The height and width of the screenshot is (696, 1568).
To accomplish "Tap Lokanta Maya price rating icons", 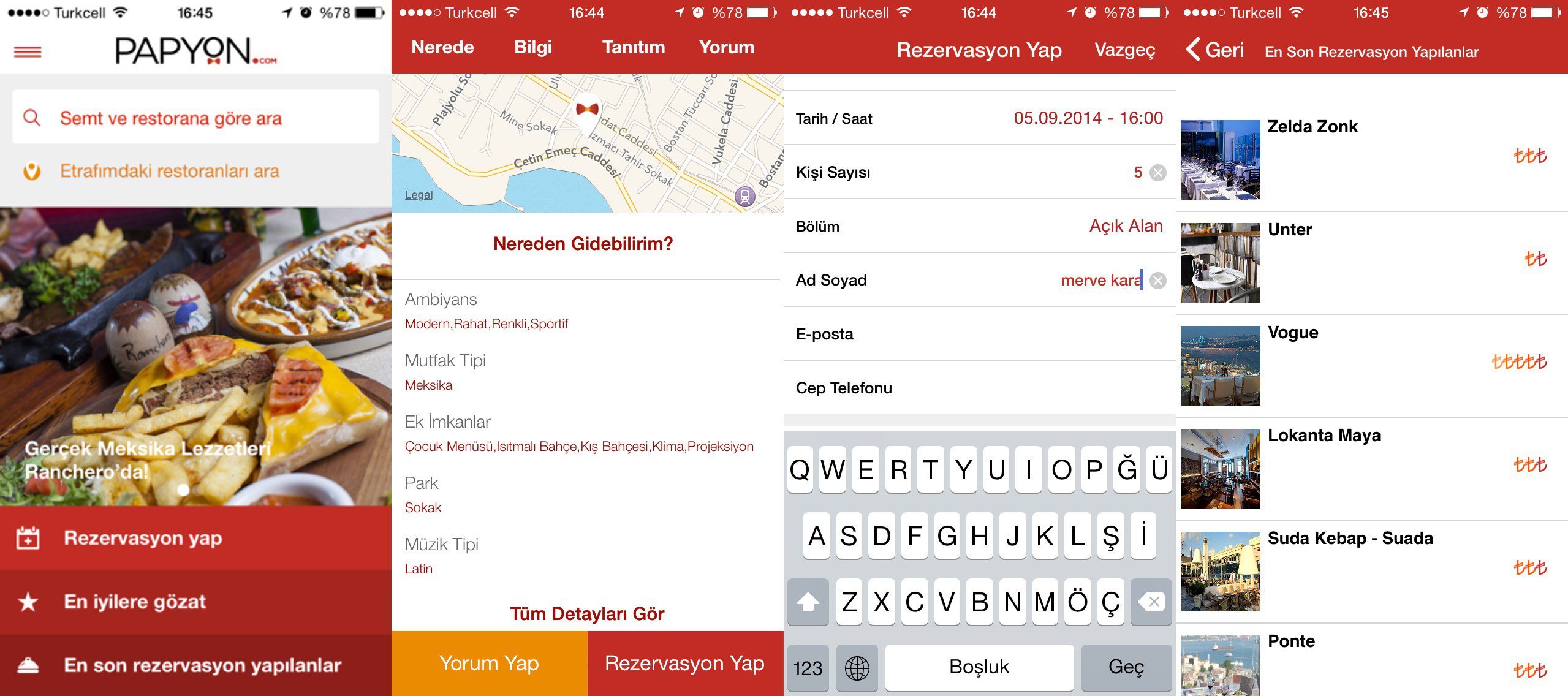I will coord(1530,464).
